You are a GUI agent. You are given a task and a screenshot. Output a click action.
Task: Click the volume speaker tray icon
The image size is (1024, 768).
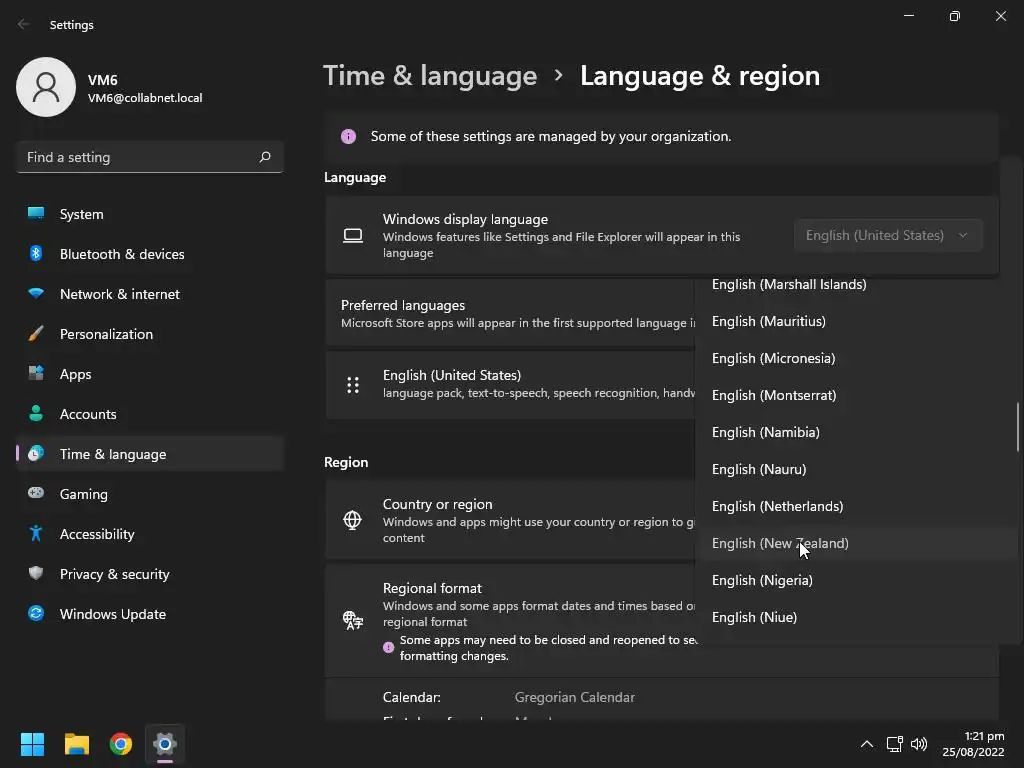(919, 744)
